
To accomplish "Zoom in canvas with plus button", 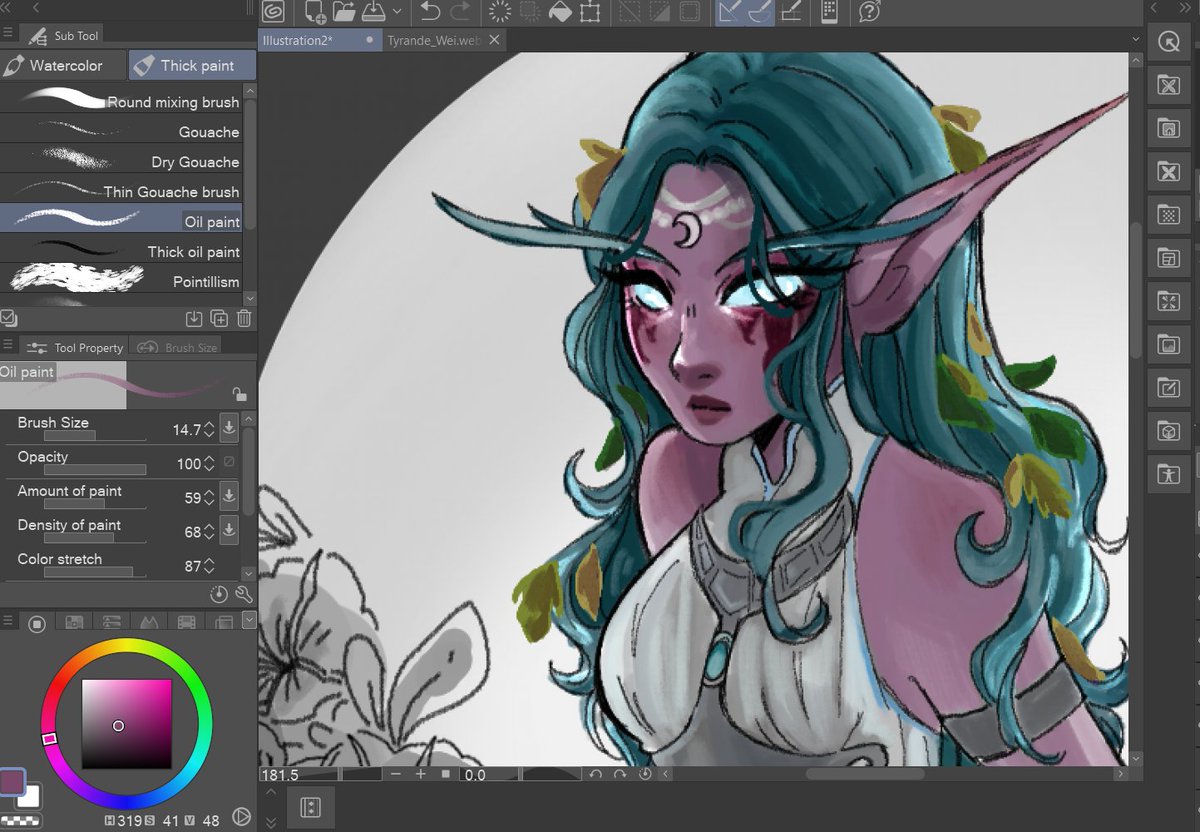I will tap(420, 775).
